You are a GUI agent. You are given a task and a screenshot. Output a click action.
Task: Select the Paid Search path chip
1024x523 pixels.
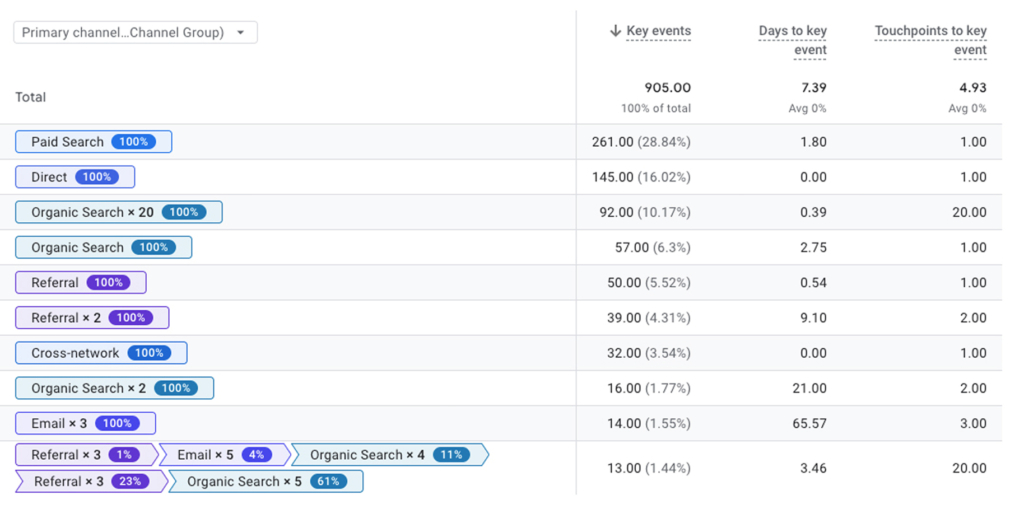pyautogui.click(x=93, y=142)
